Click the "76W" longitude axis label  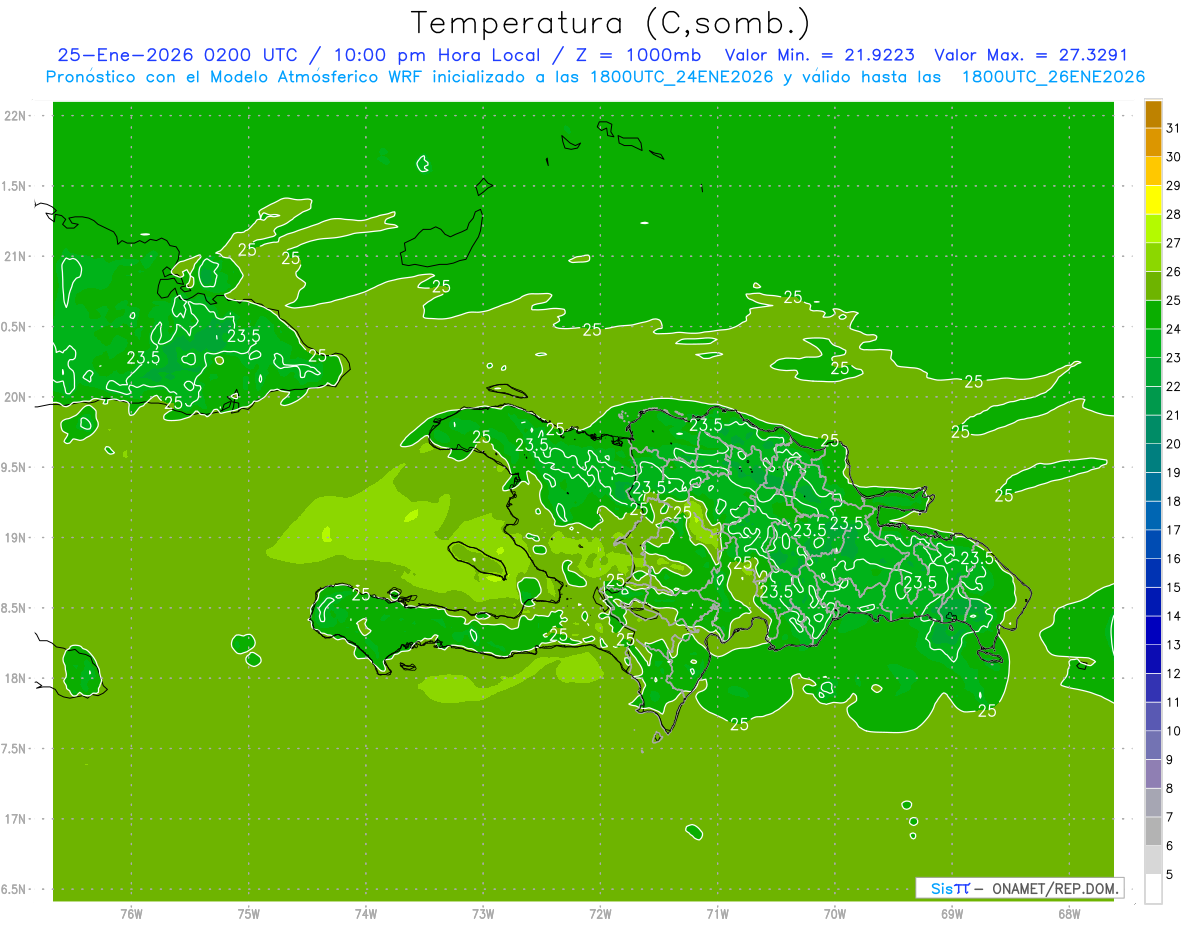(x=131, y=913)
